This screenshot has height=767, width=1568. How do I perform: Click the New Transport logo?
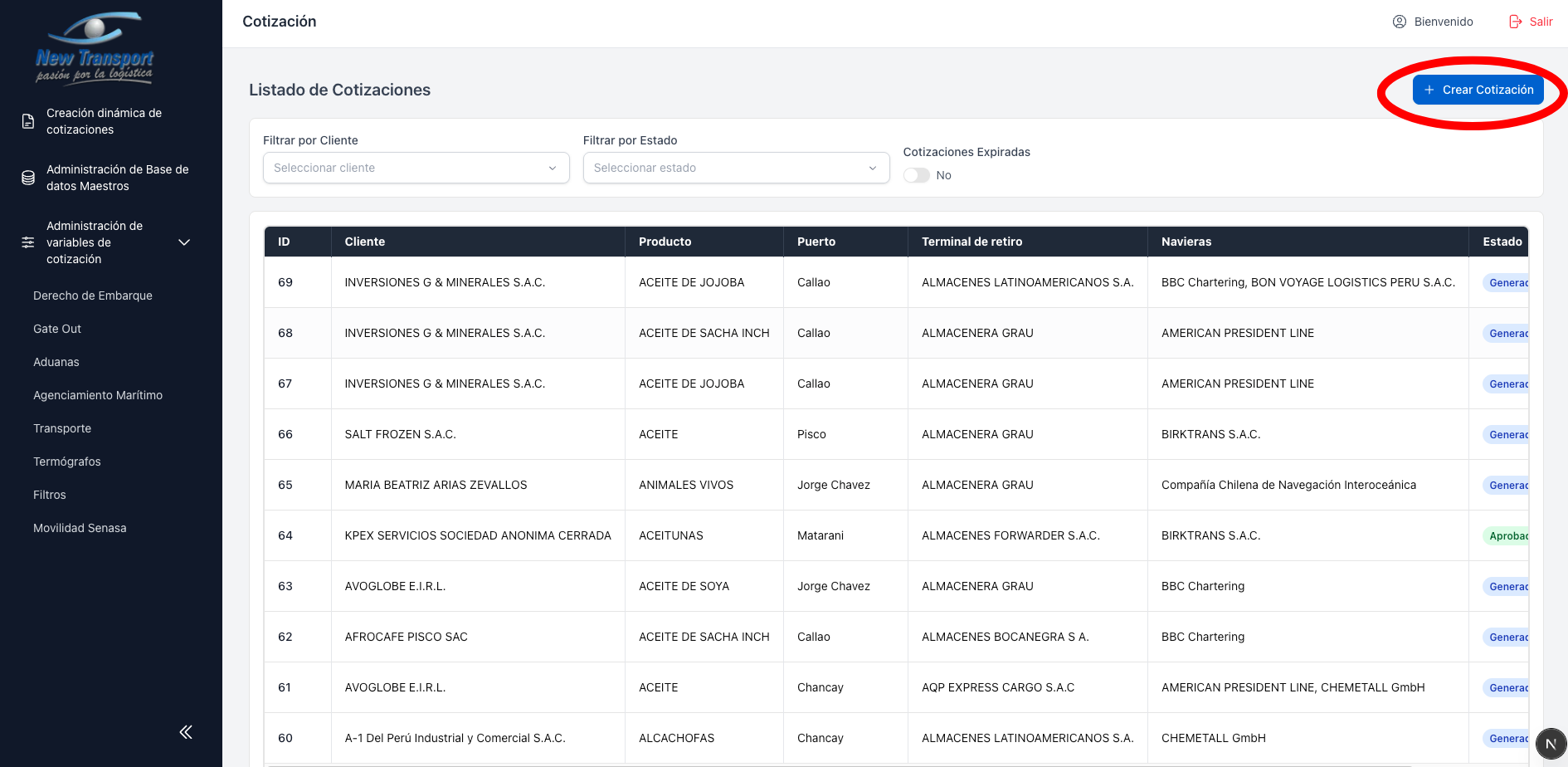pyautogui.click(x=95, y=48)
